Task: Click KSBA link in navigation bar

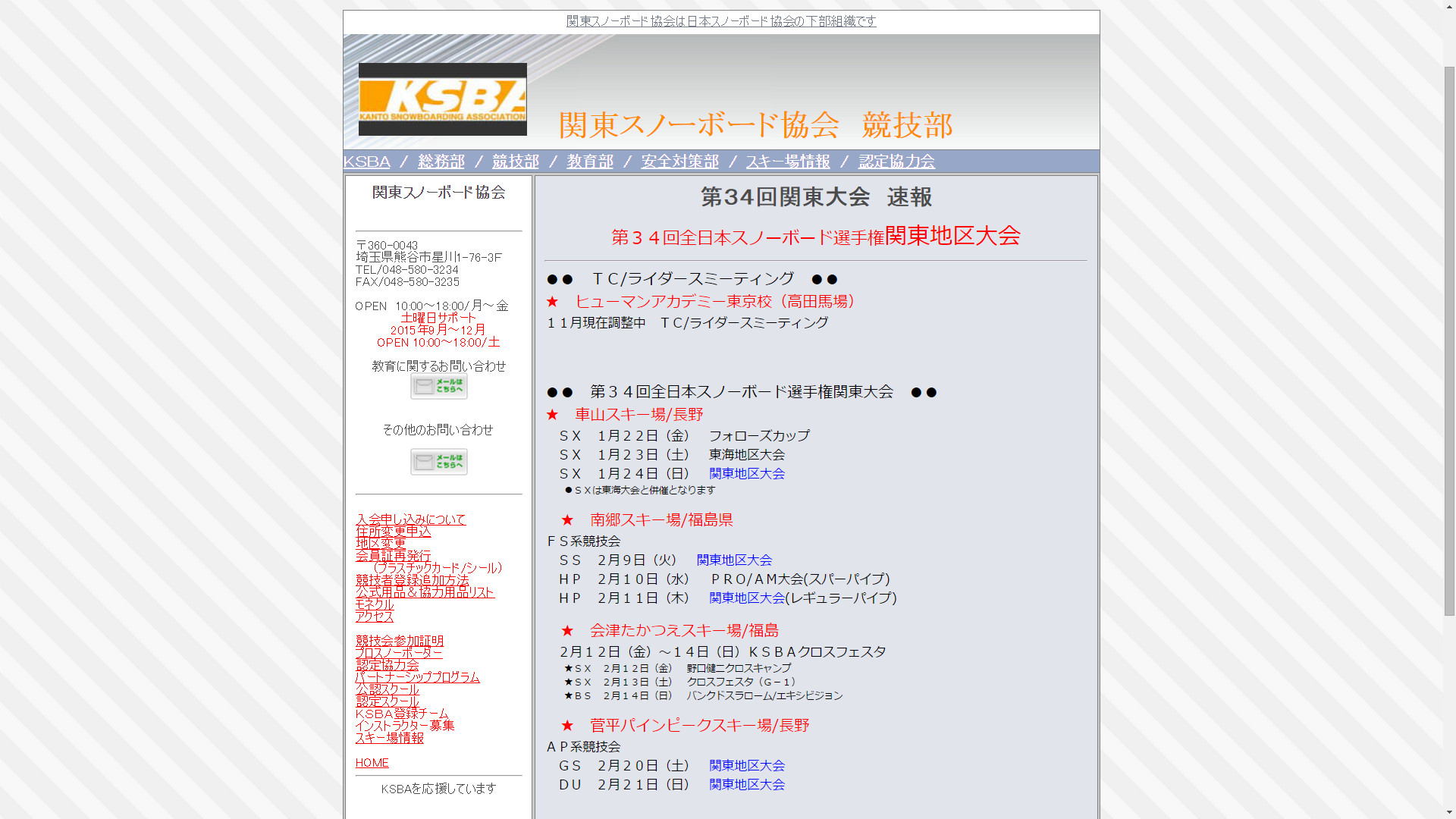Action: (366, 162)
